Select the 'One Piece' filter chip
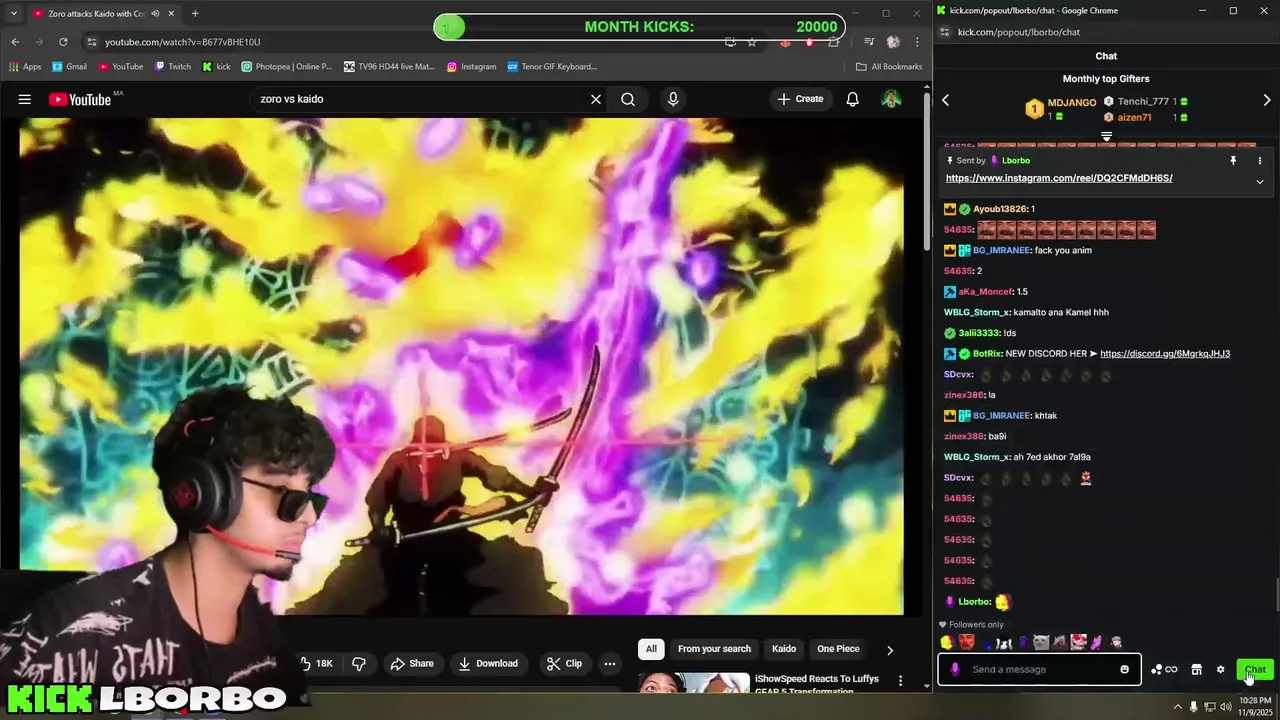 coord(838,649)
